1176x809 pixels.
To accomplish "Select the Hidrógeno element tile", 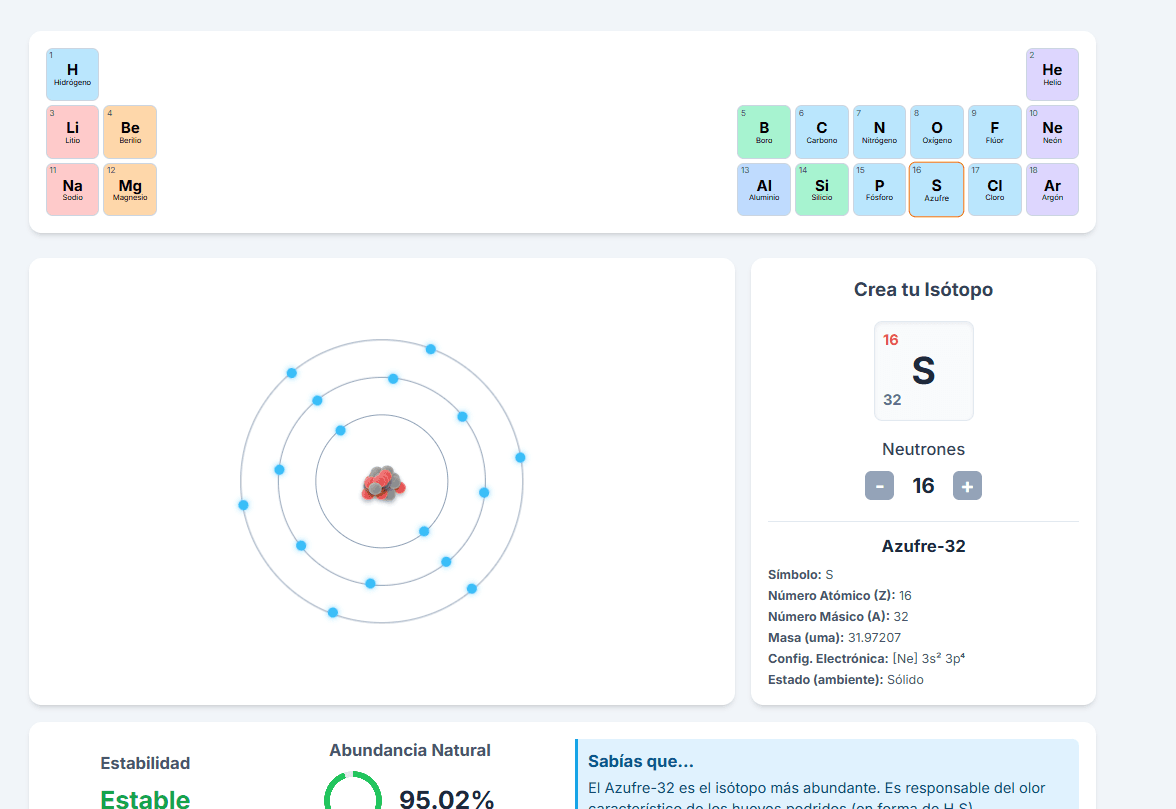I will coord(72,74).
